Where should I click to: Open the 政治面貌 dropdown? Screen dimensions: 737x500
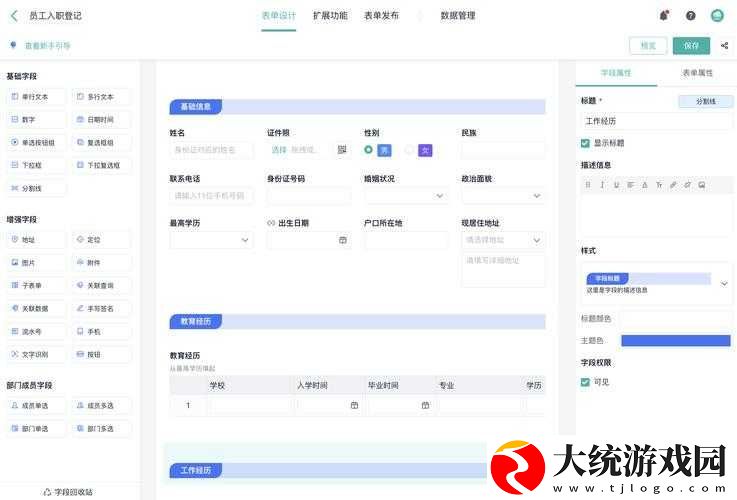tap(503, 195)
